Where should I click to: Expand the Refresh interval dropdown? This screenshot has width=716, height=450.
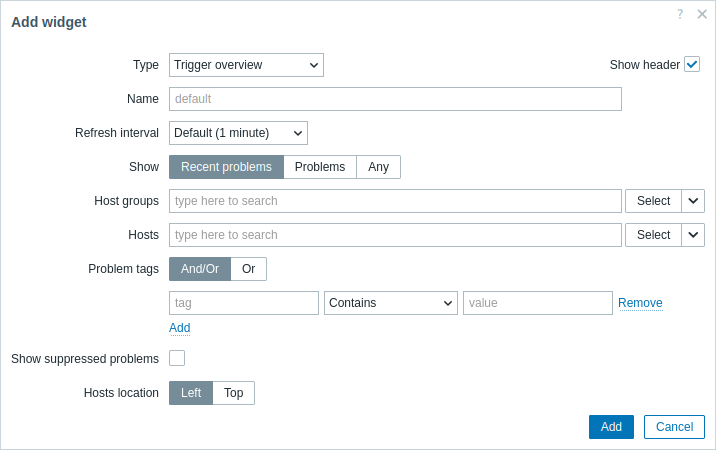tap(238, 133)
